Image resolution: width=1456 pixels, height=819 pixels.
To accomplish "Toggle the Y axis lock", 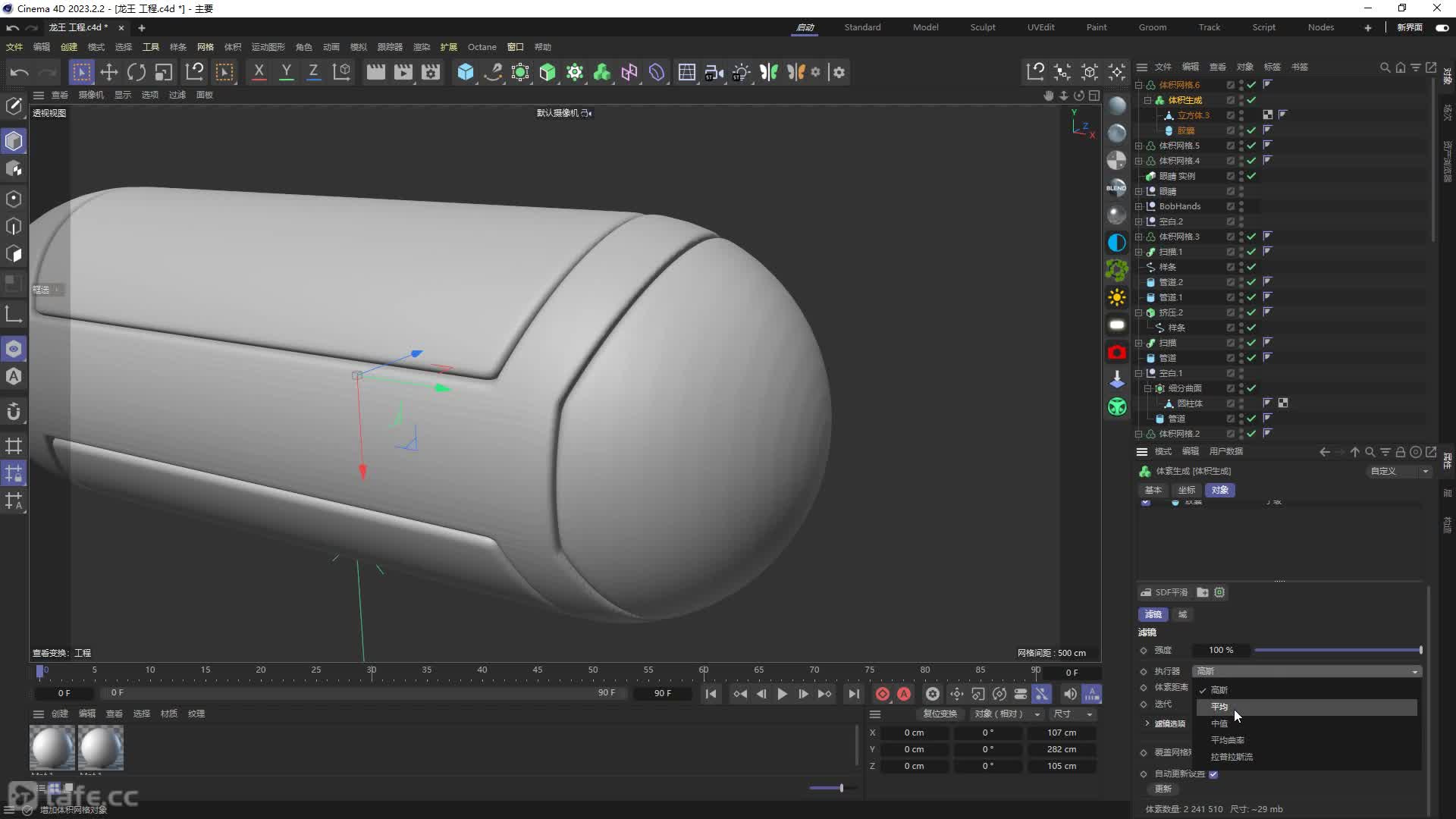I will (286, 72).
